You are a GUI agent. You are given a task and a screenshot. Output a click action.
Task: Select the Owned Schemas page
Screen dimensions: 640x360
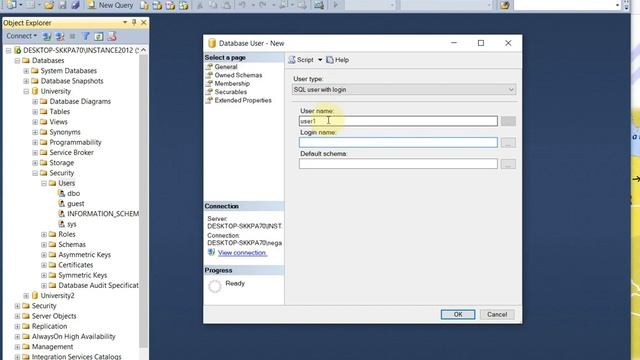click(x=238, y=75)
